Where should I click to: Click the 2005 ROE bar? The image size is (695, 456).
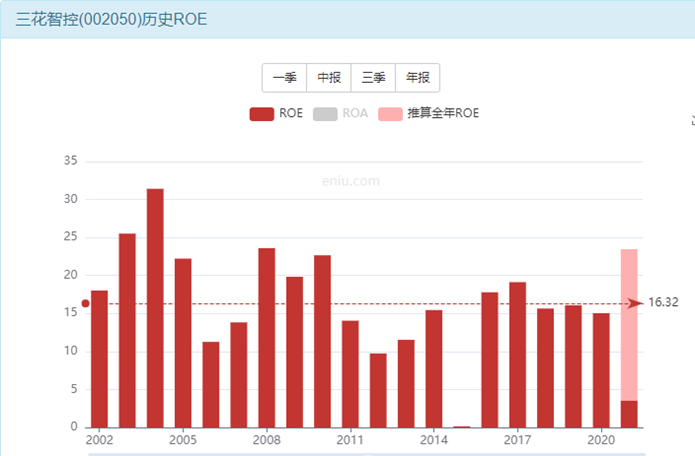click(183, 343)
